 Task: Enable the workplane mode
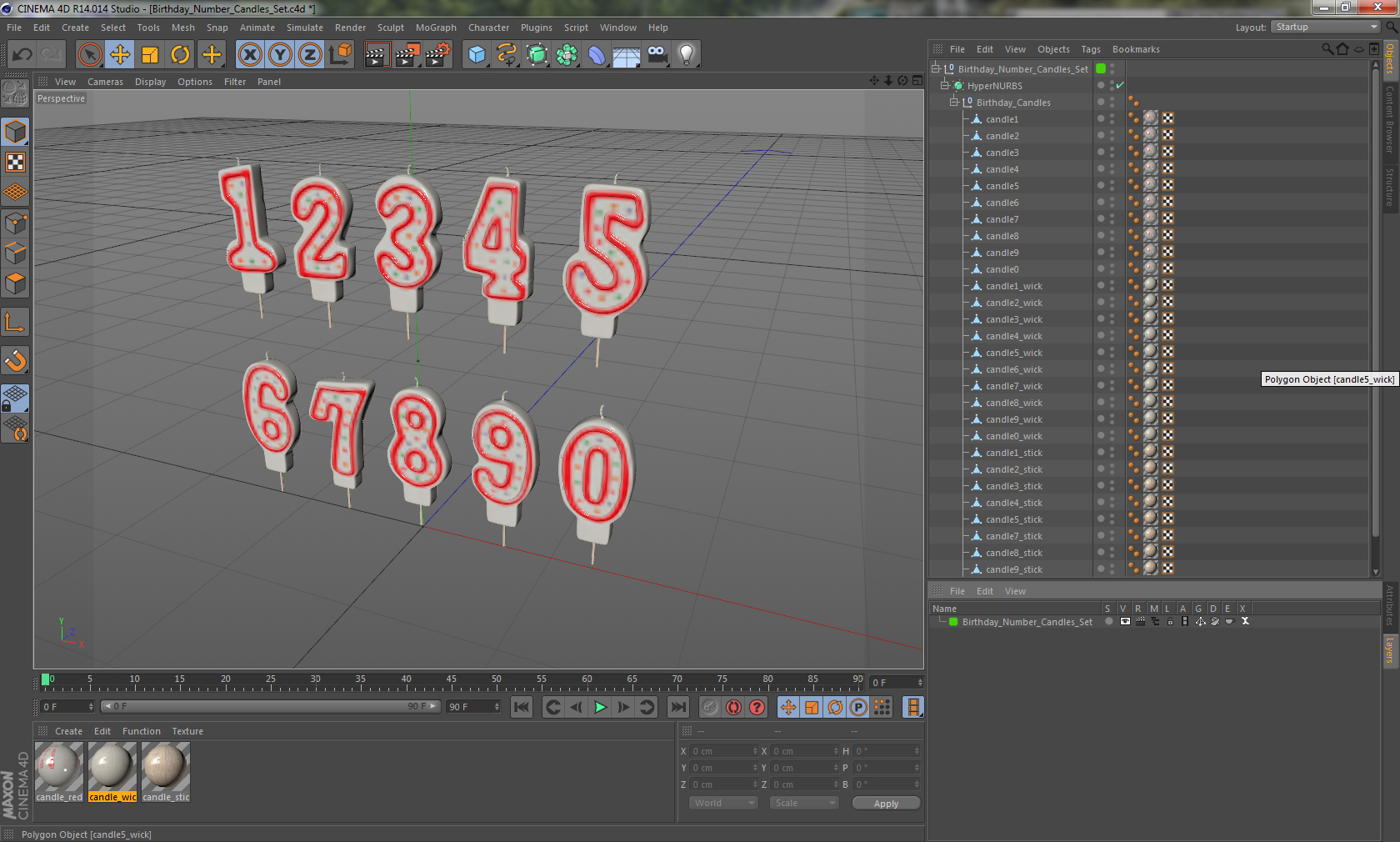[15, 192]
